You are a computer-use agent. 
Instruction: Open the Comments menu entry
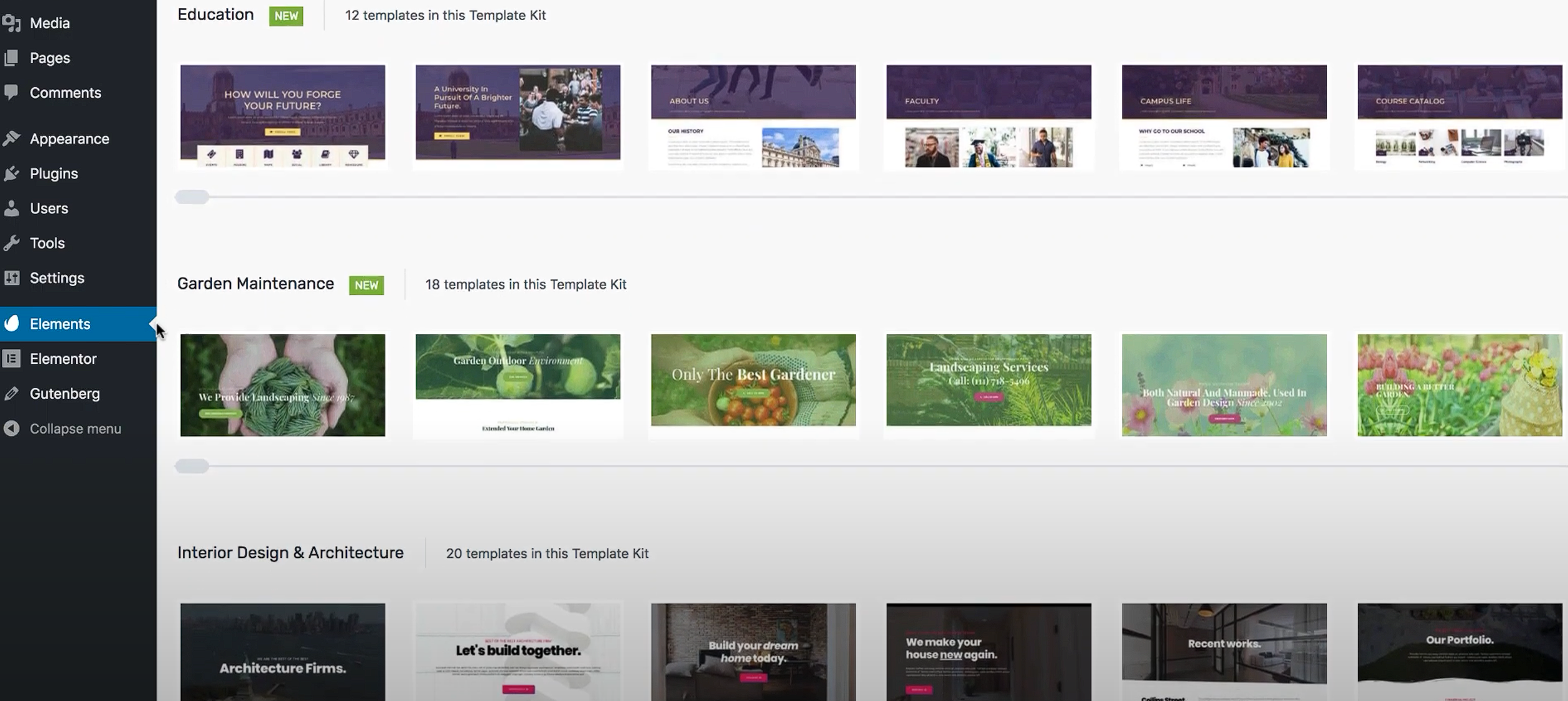click(x=65, y=92)
